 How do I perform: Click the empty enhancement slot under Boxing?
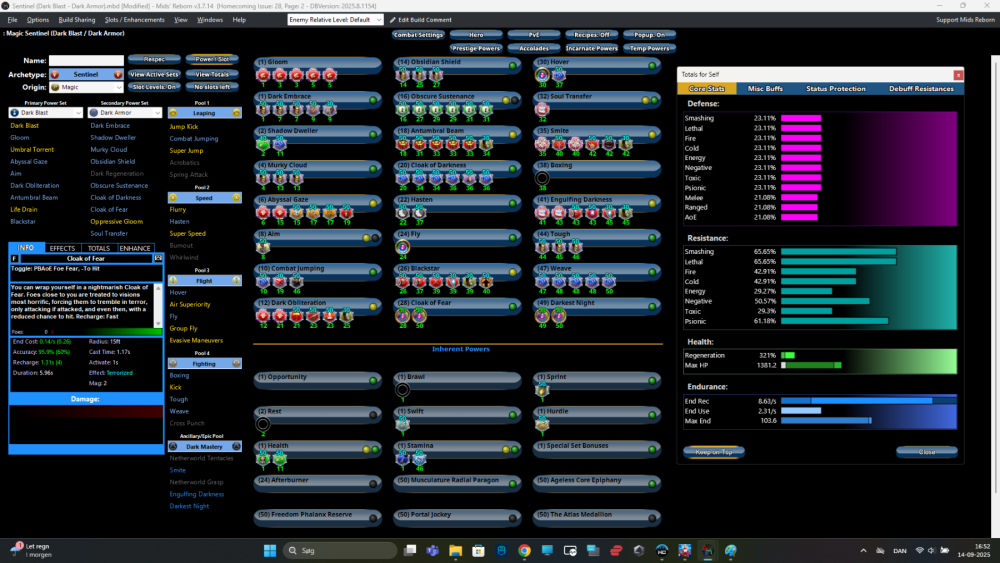[x=542, y=177]
